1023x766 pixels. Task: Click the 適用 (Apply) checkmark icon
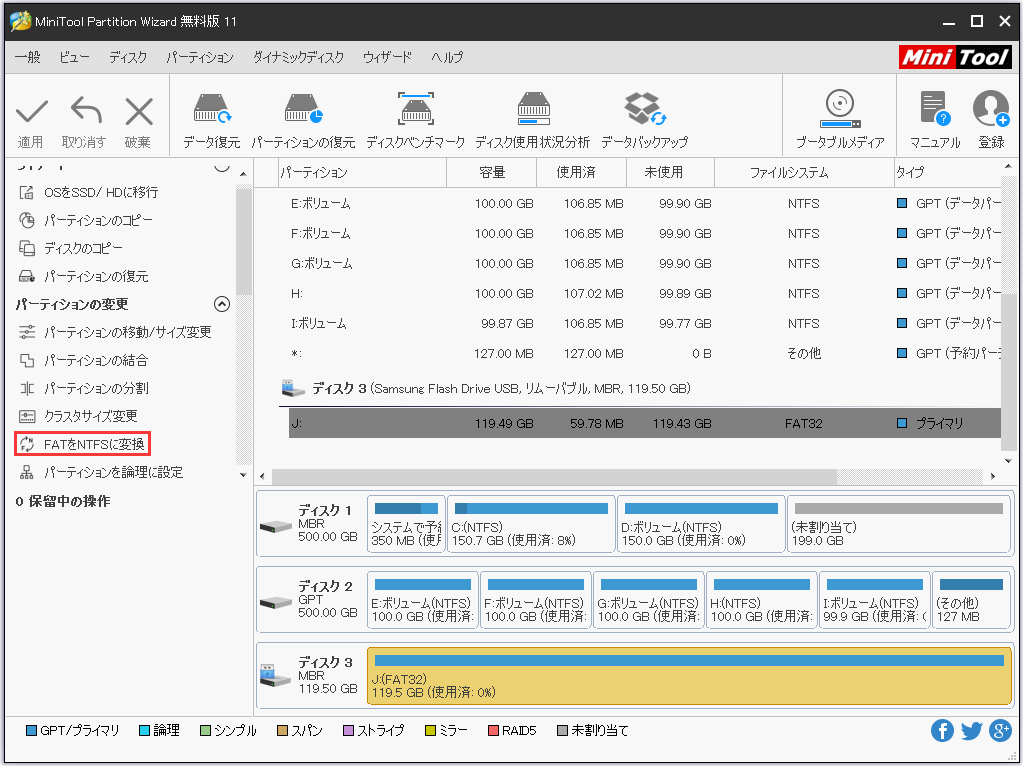coord(31,113)
